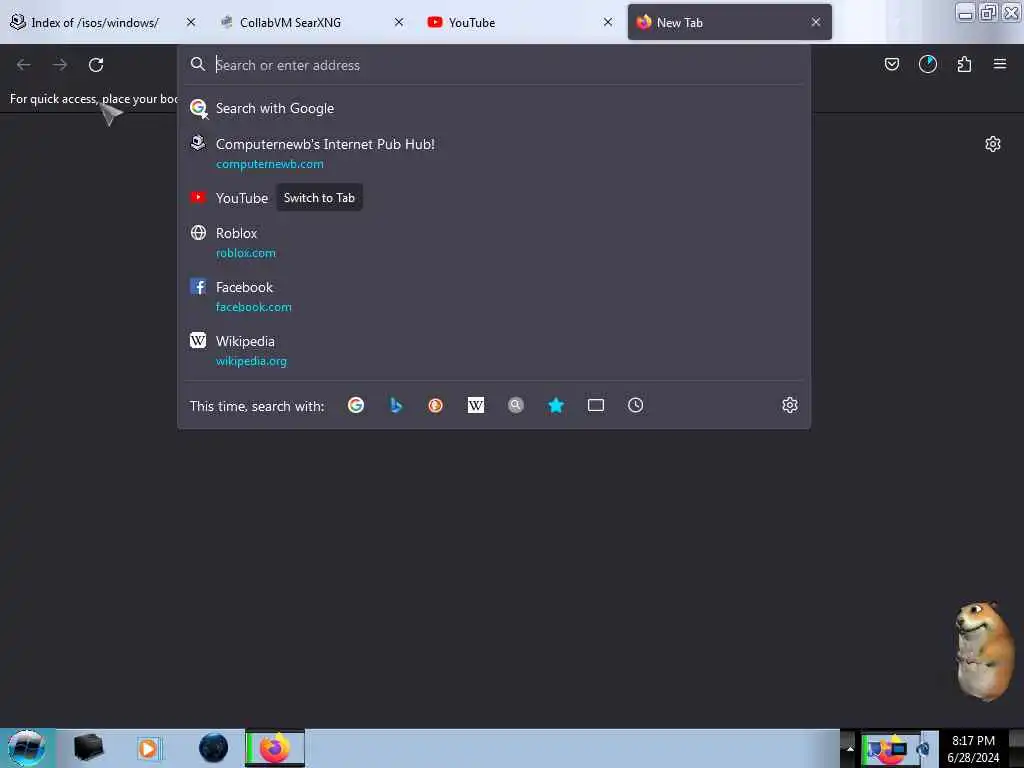Click the wikipedia.org link
This screenshot has height=768, width=1024.
tap(251, 361)
